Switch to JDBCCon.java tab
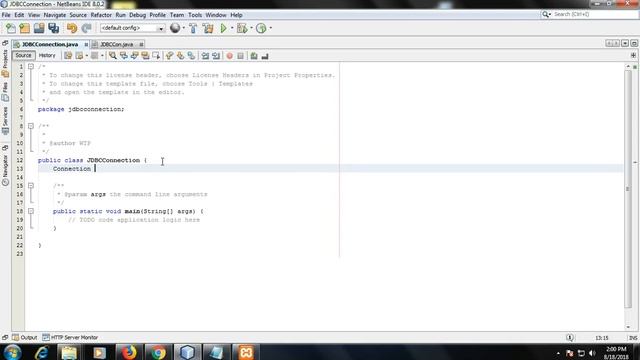 (117, 44)
